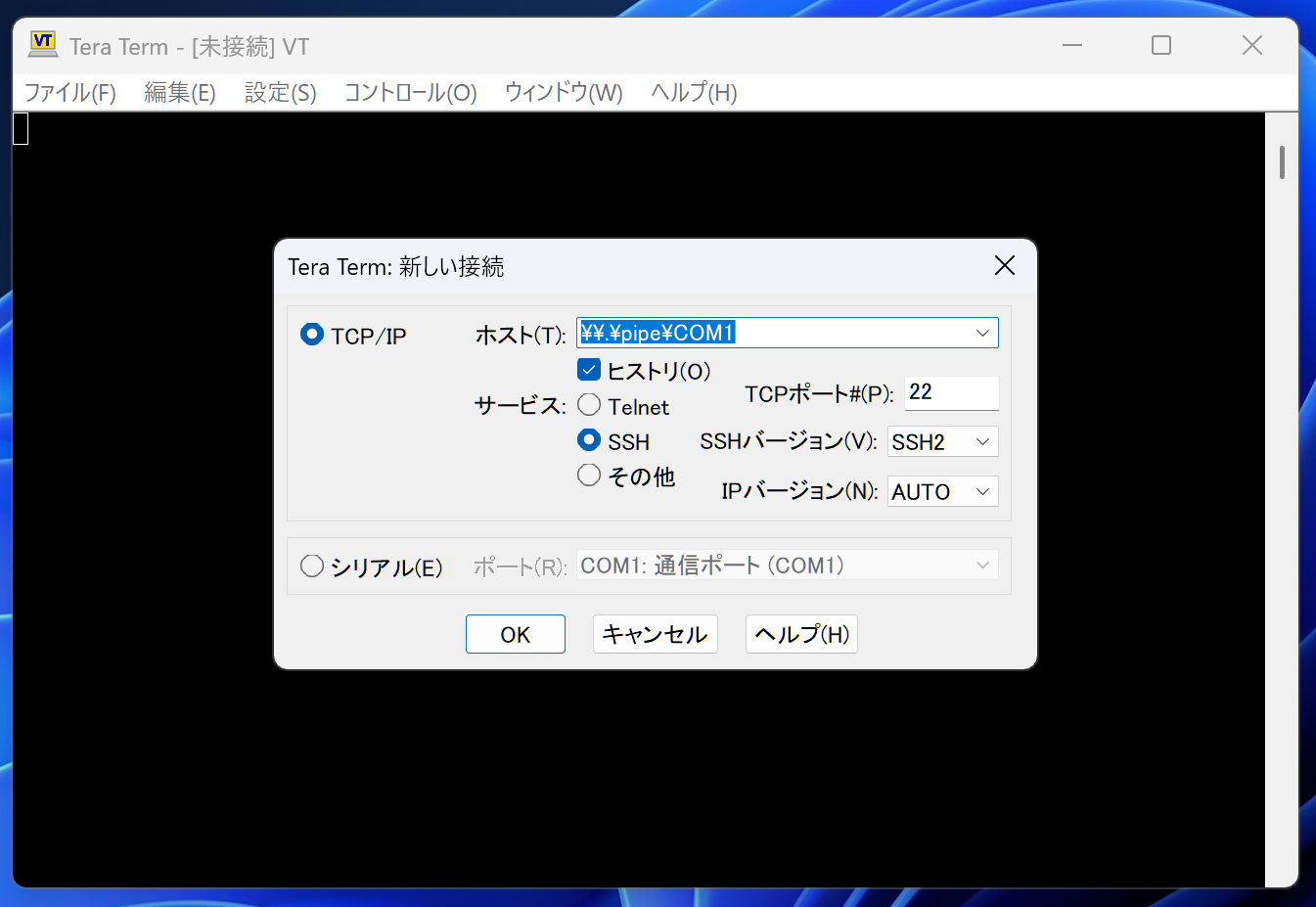Uncheck the ヒストリ(O) checkbox
This screenshot has width=1316, height=907.
click(x=589, y=370)
